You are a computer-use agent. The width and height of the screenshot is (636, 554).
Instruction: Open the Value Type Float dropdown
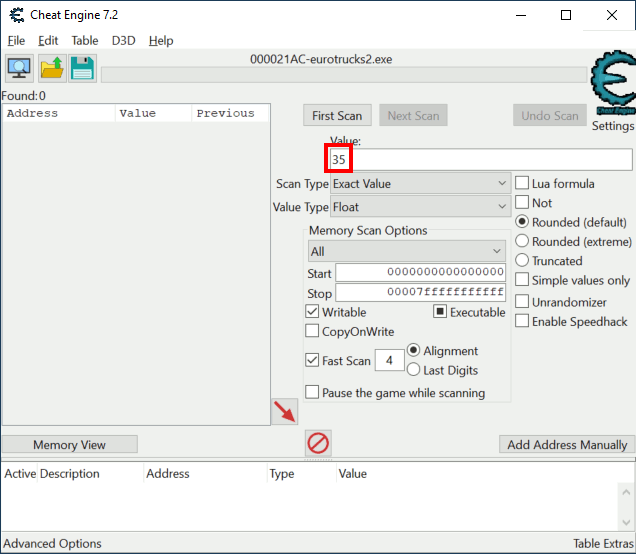click(x=420, y=207)
